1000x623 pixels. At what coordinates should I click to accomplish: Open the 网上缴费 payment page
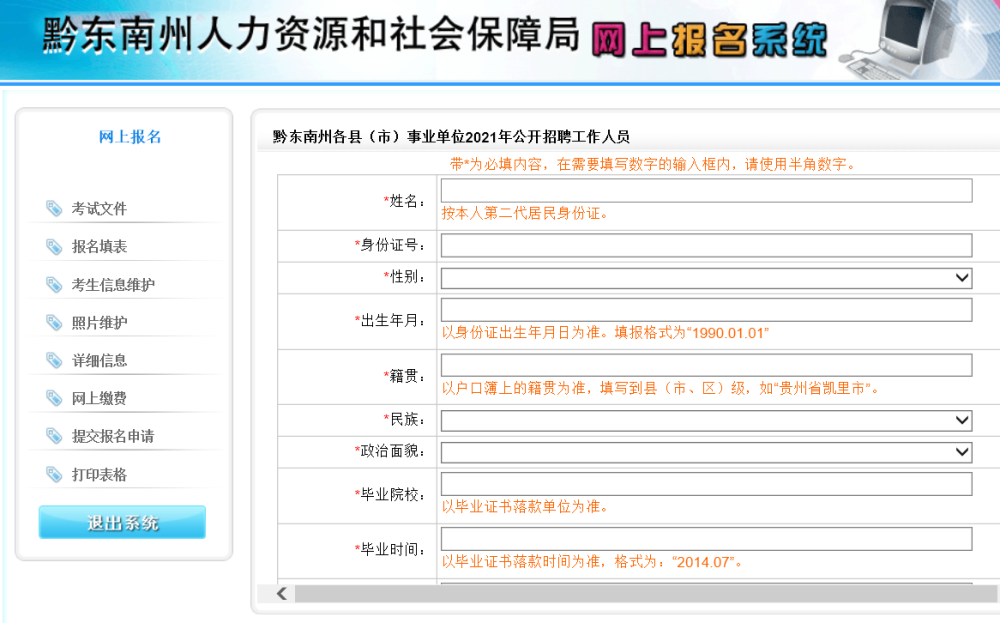pos(99,398)
